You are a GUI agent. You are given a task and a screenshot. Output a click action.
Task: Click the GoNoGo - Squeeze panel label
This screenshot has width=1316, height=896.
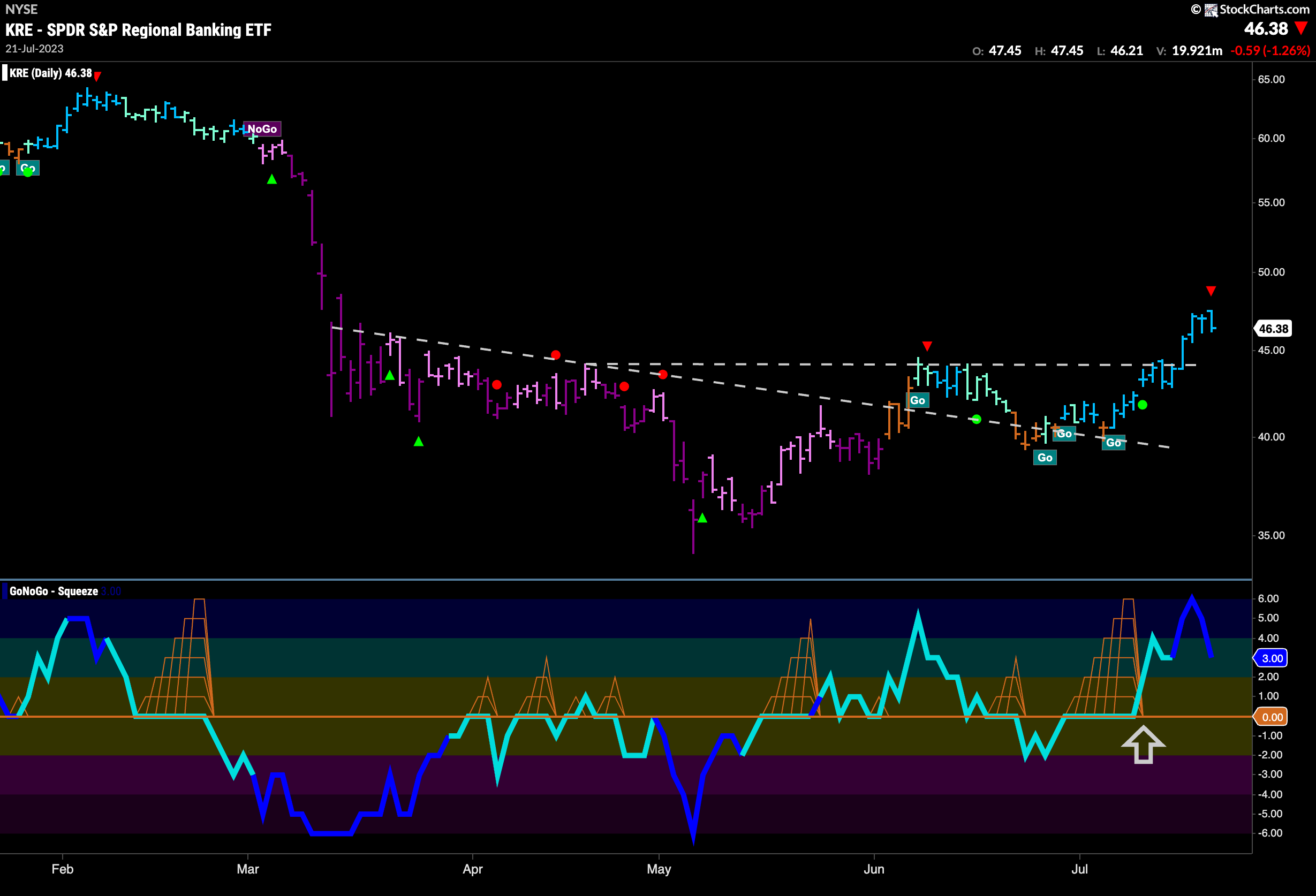pos(54,591)
